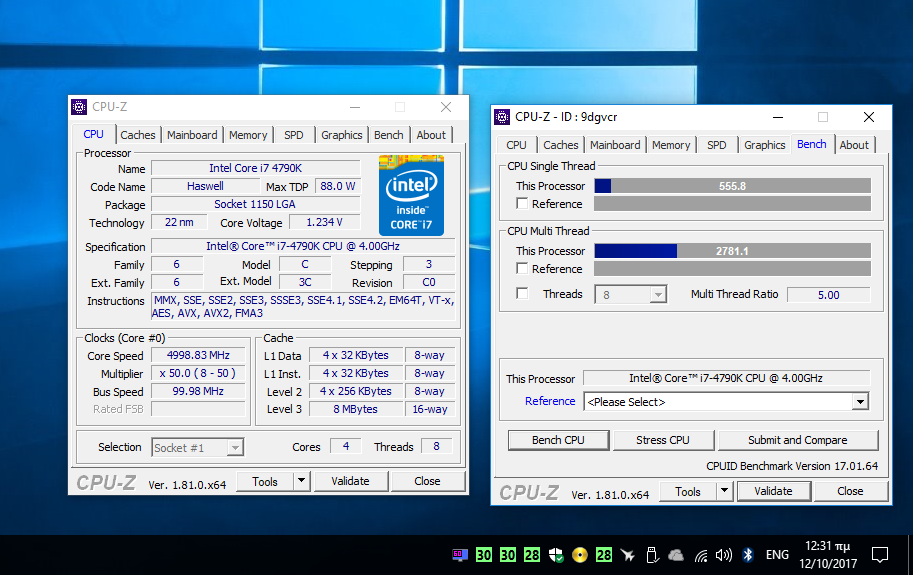The height and width of the screenshot is (575, 913).
Task: Open Memory tab in 9dgvcr window
Action: pyautogui.click(x=671, y=145)
